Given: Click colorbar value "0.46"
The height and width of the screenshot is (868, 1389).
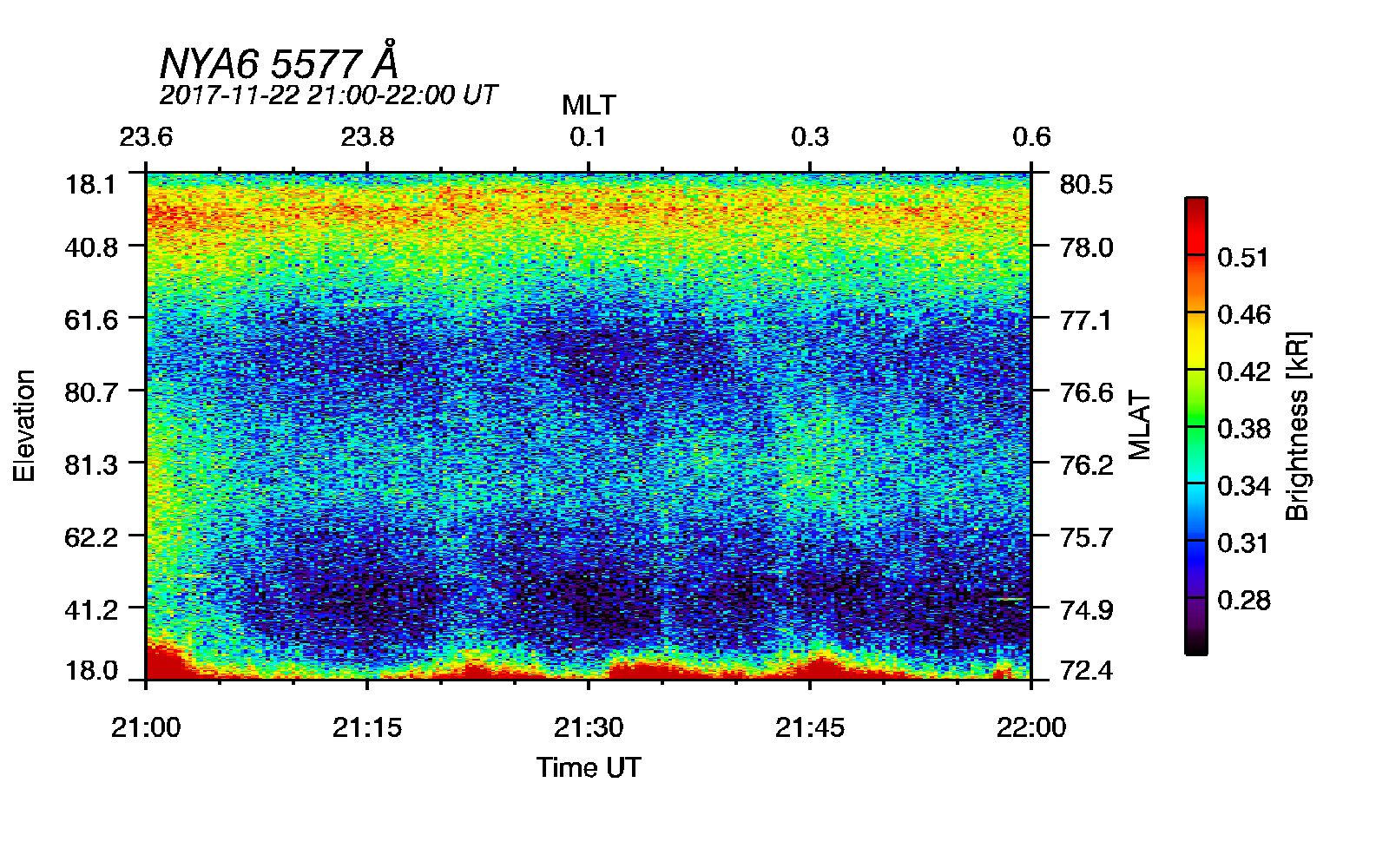Looking at the screenshot, I should point(1243,314).
